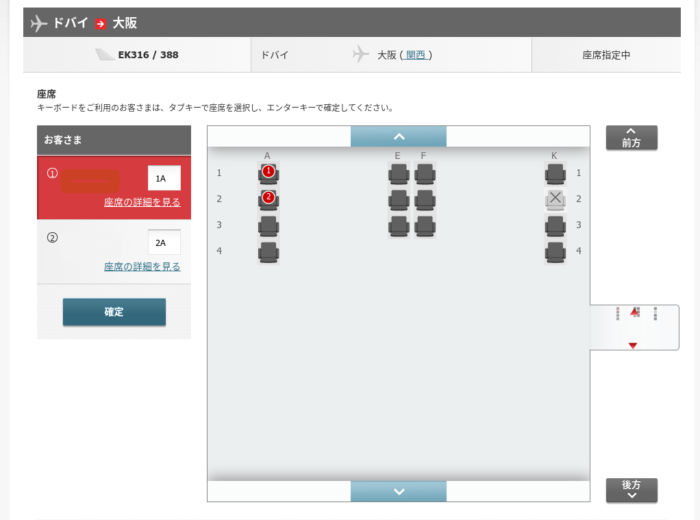Select seat 2E in the center block

tap(399, 200)
